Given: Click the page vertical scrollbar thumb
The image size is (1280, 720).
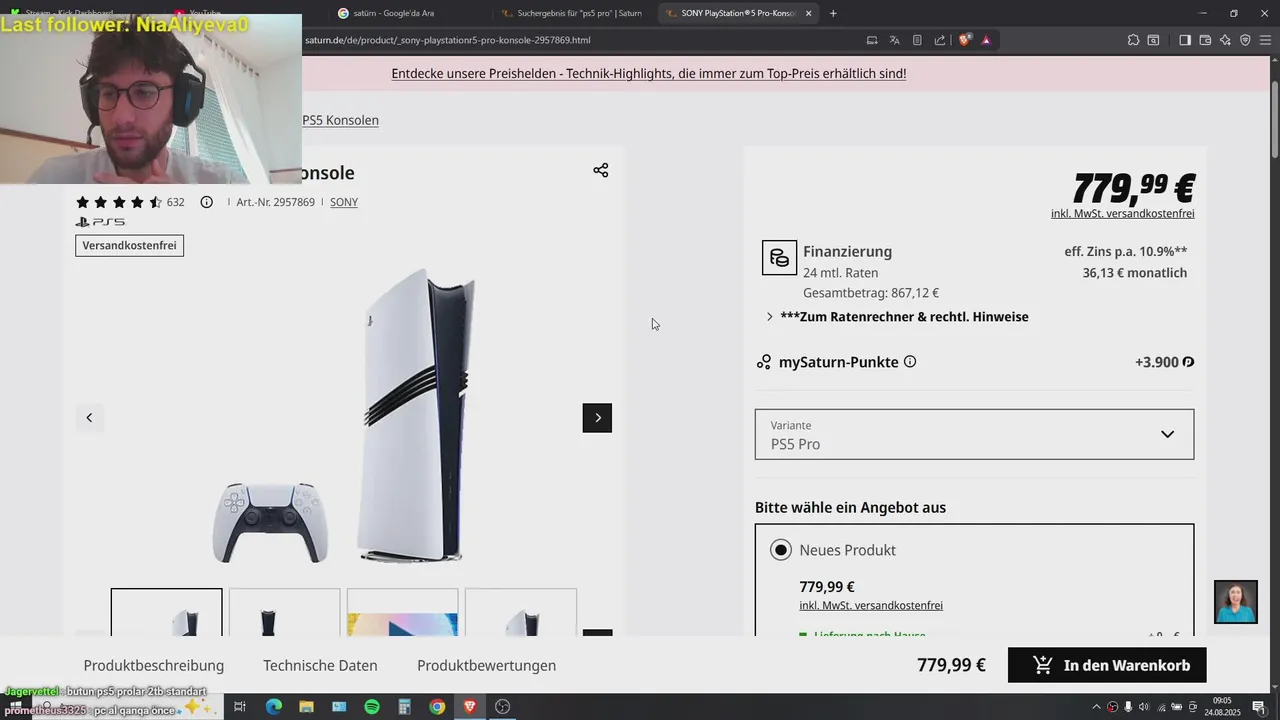Looking at the screenshot, I should (x=1274, y=118).
